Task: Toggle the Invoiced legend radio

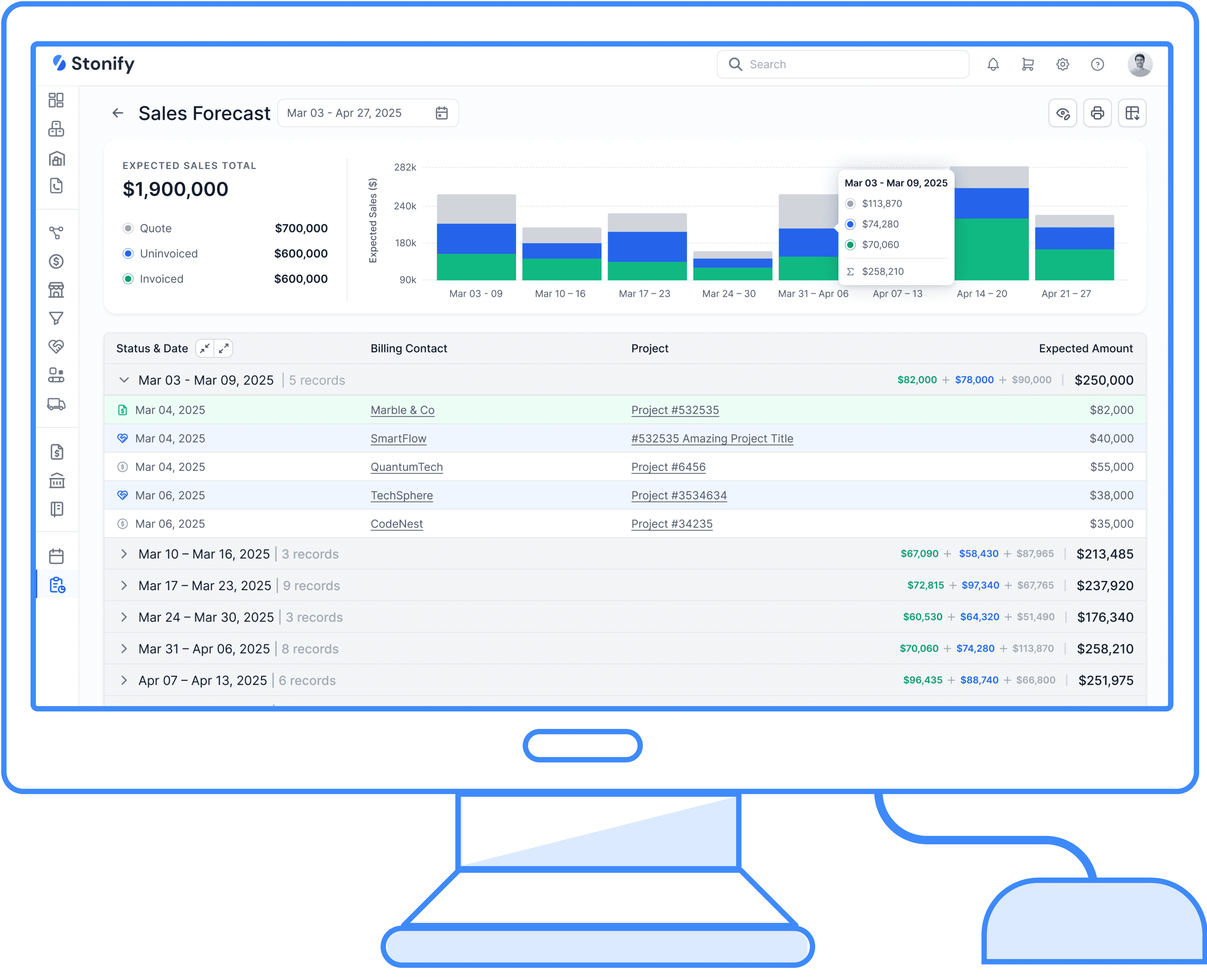Action: 128,279
